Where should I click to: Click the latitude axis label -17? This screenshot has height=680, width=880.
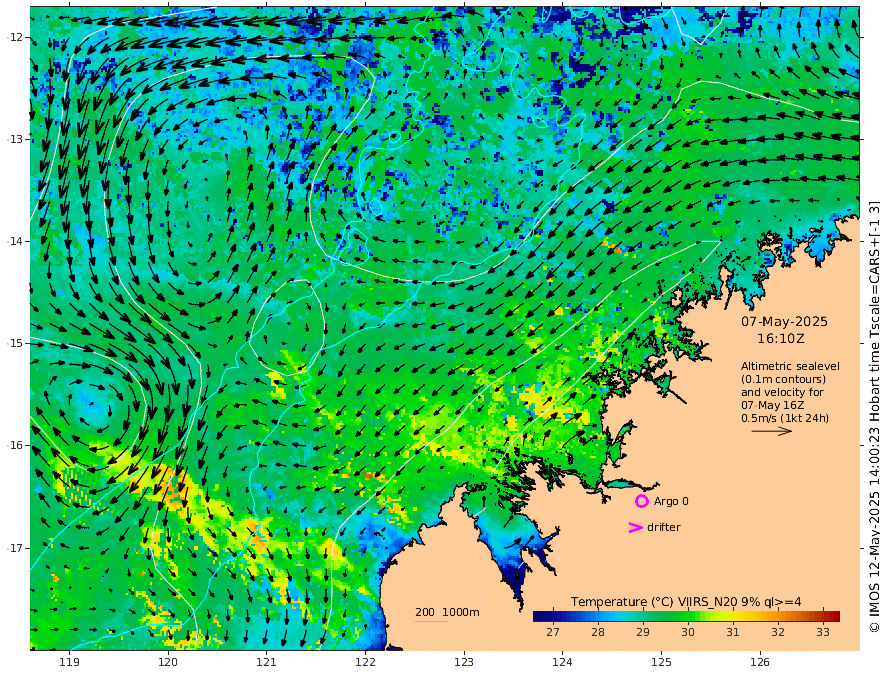[x=14, y=548]
